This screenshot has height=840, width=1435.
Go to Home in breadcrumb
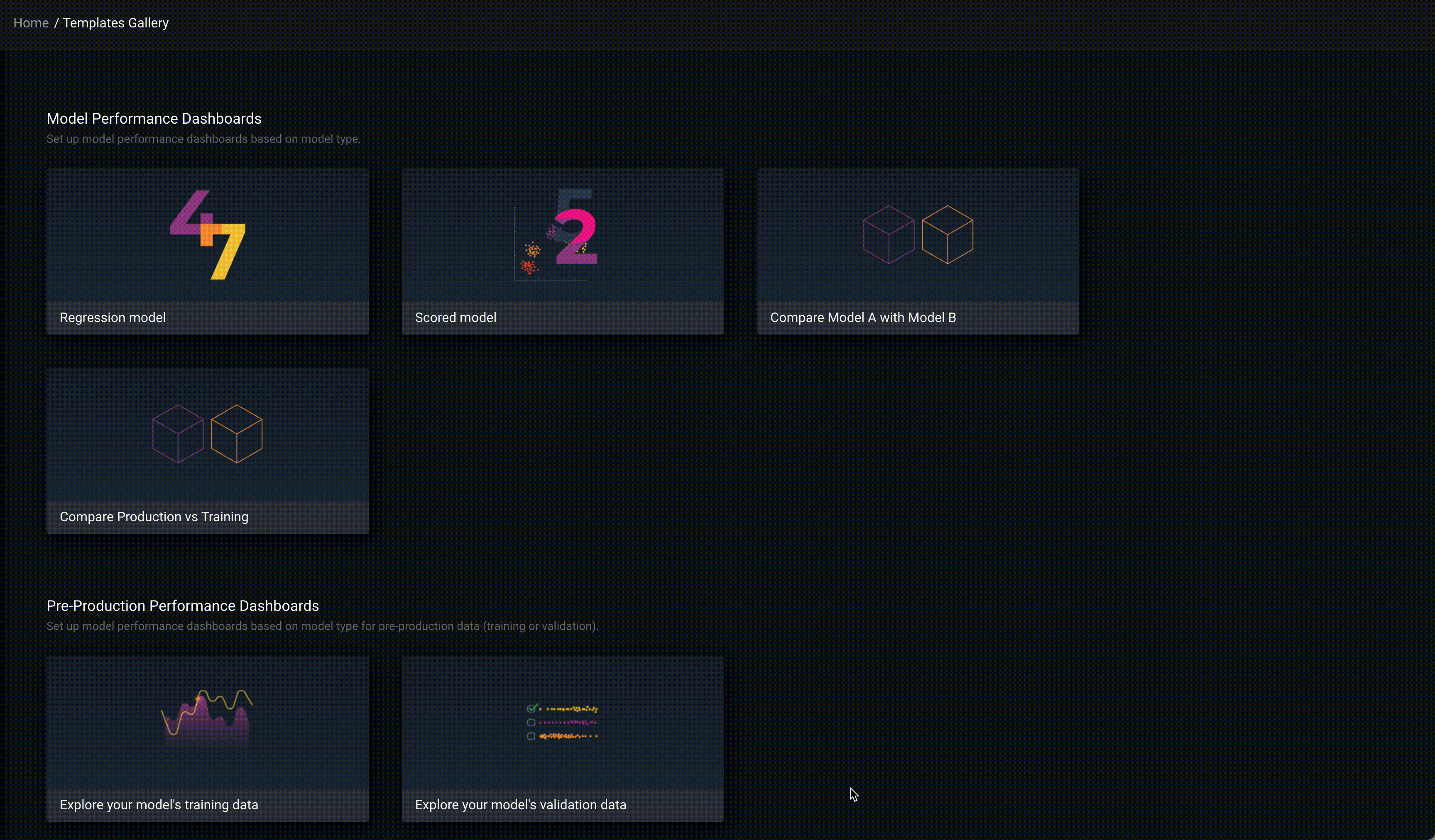click(x=31, y=23)
